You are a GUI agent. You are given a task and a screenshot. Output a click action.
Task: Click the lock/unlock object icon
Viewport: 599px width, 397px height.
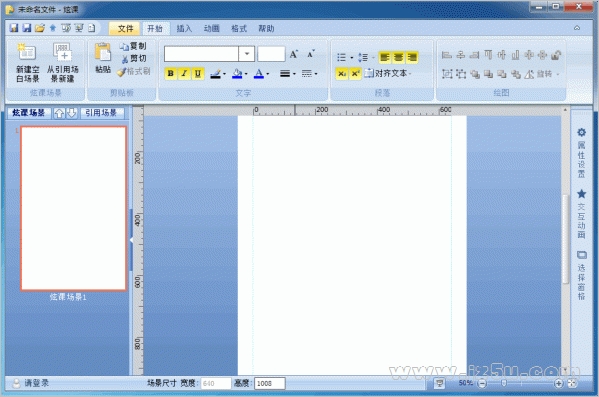[556, 55]
